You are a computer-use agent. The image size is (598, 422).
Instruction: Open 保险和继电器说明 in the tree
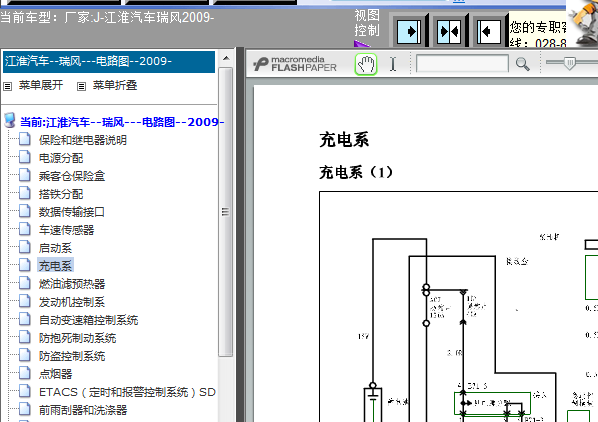82,140
